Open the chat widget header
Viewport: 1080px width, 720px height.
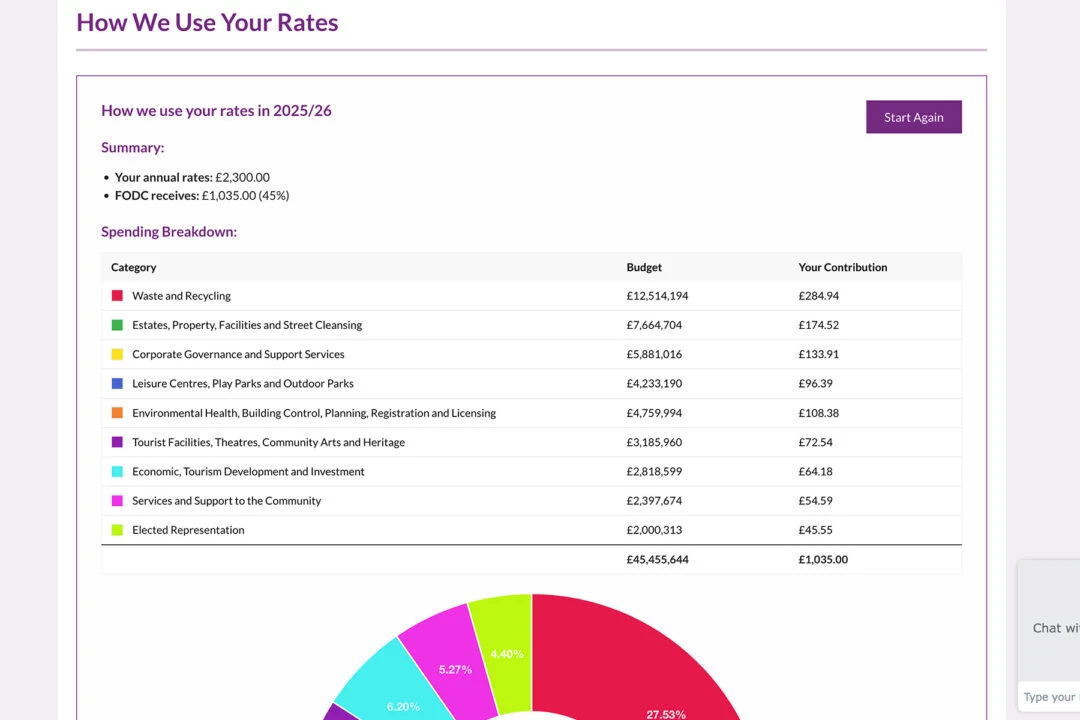click(x=1054, y=628)
